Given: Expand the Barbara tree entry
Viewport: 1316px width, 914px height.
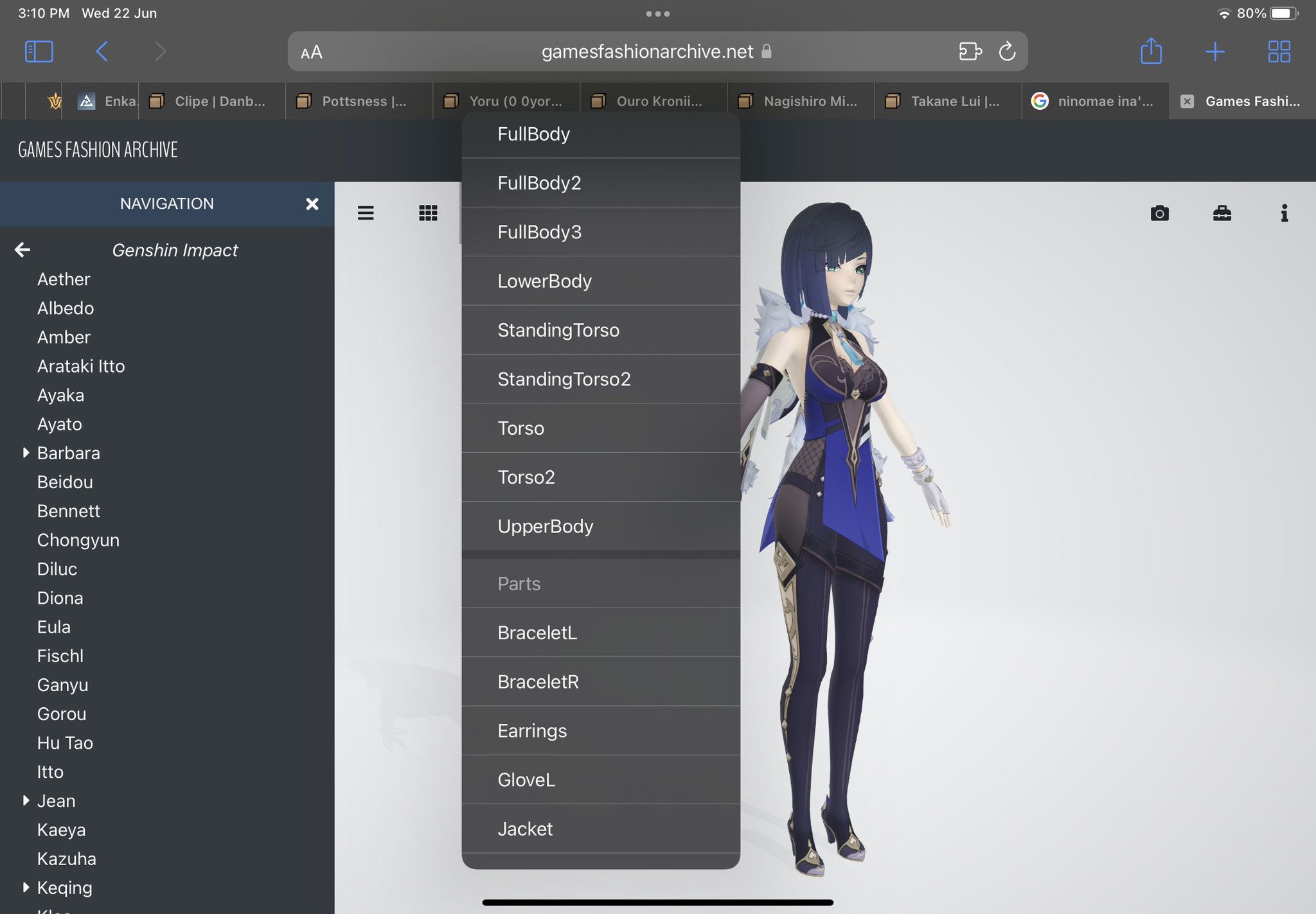Looking at the screenshot, I should 26,453.
